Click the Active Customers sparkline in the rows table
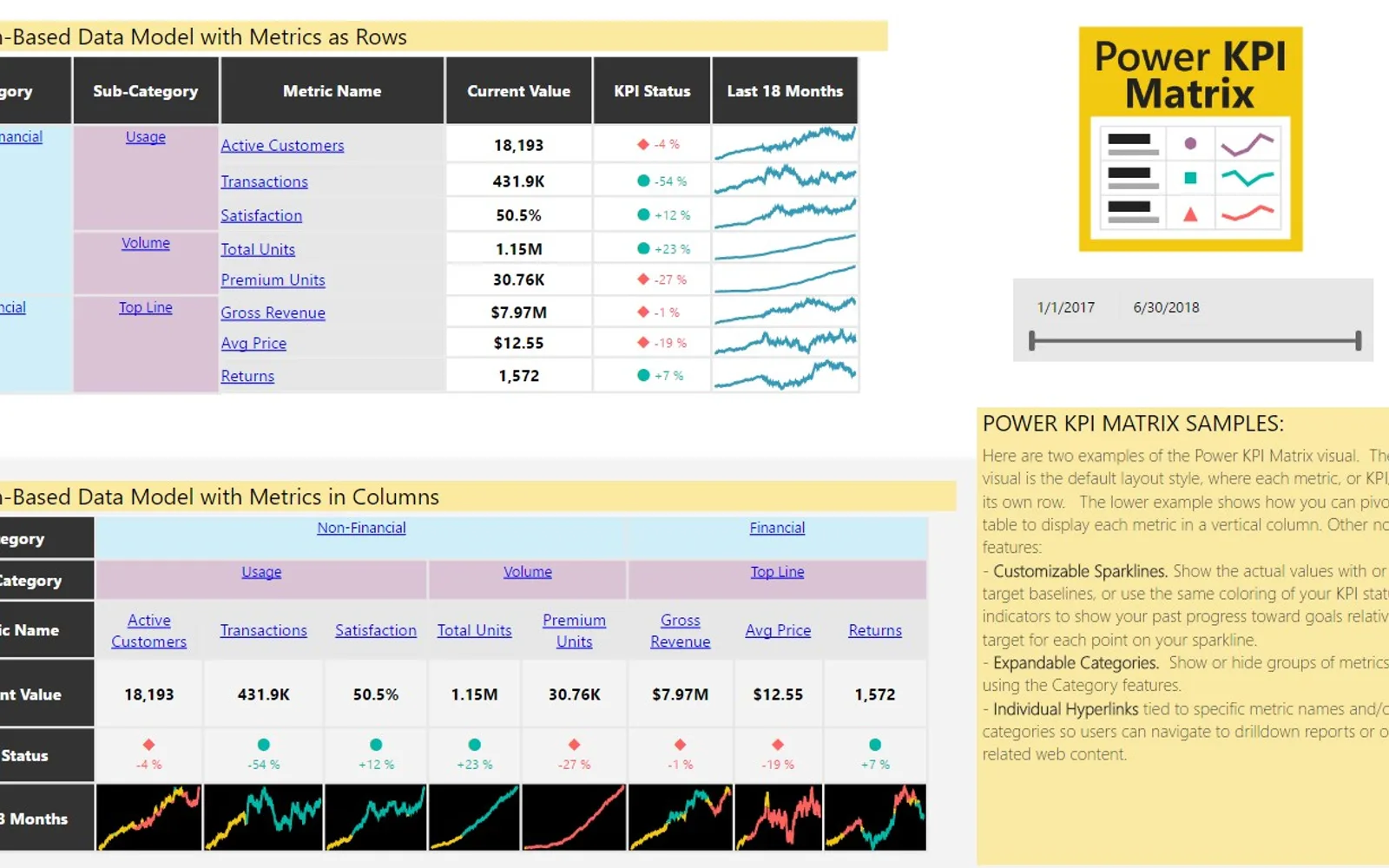 pyautogui.click(x=785, y=144)
